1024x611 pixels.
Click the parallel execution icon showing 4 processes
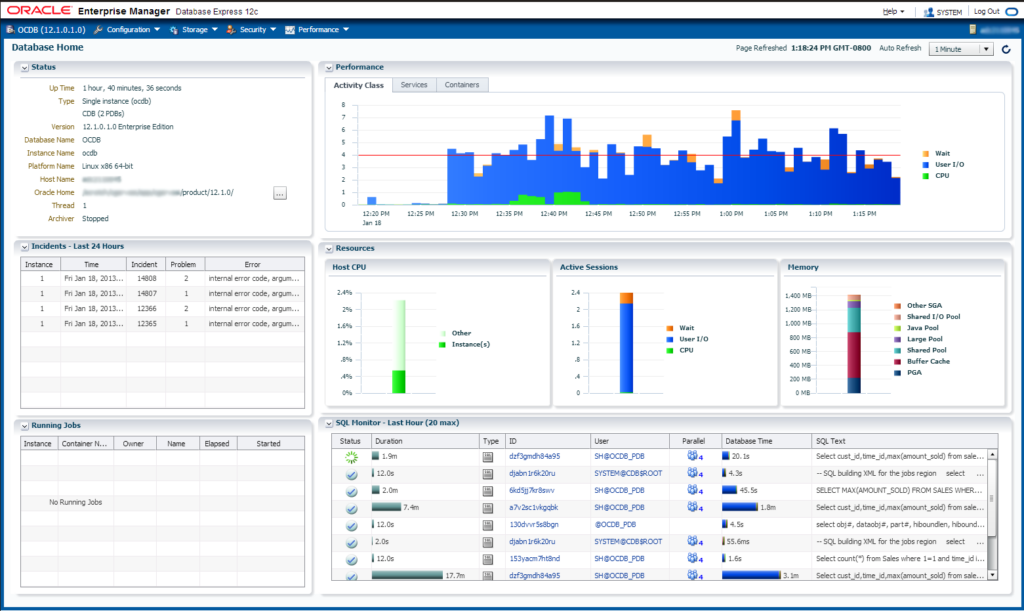(693, 458)
